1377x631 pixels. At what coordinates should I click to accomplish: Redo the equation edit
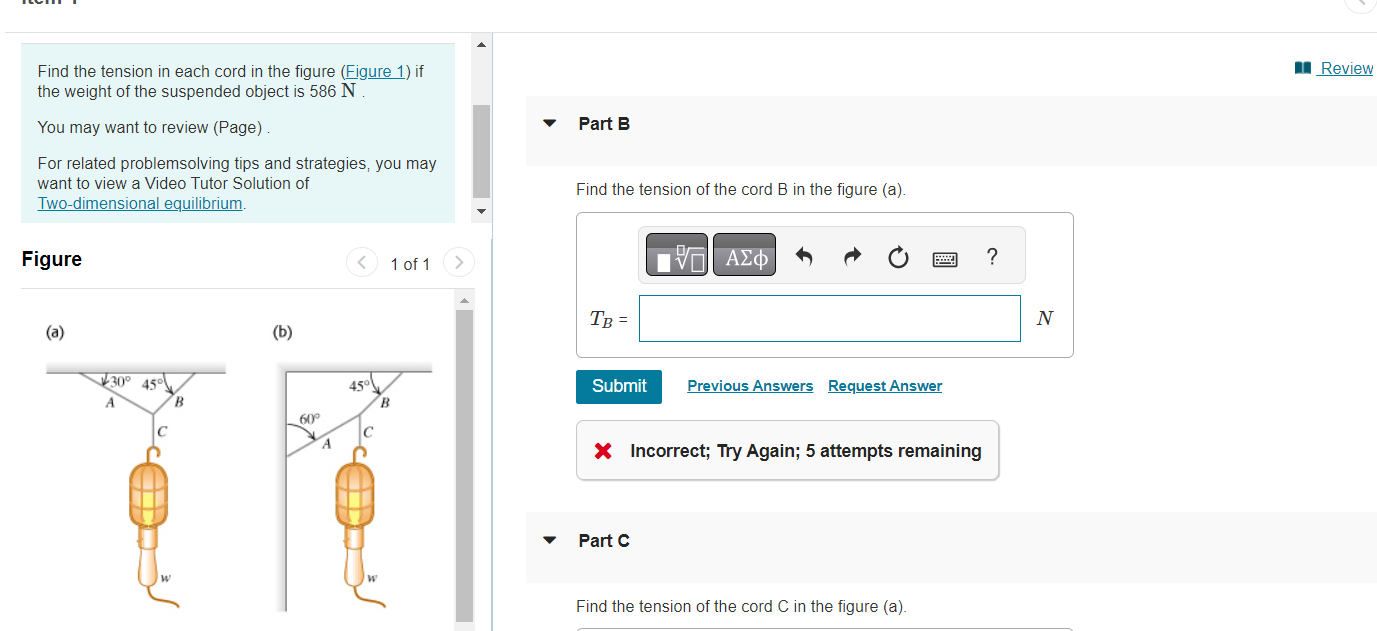851,256
